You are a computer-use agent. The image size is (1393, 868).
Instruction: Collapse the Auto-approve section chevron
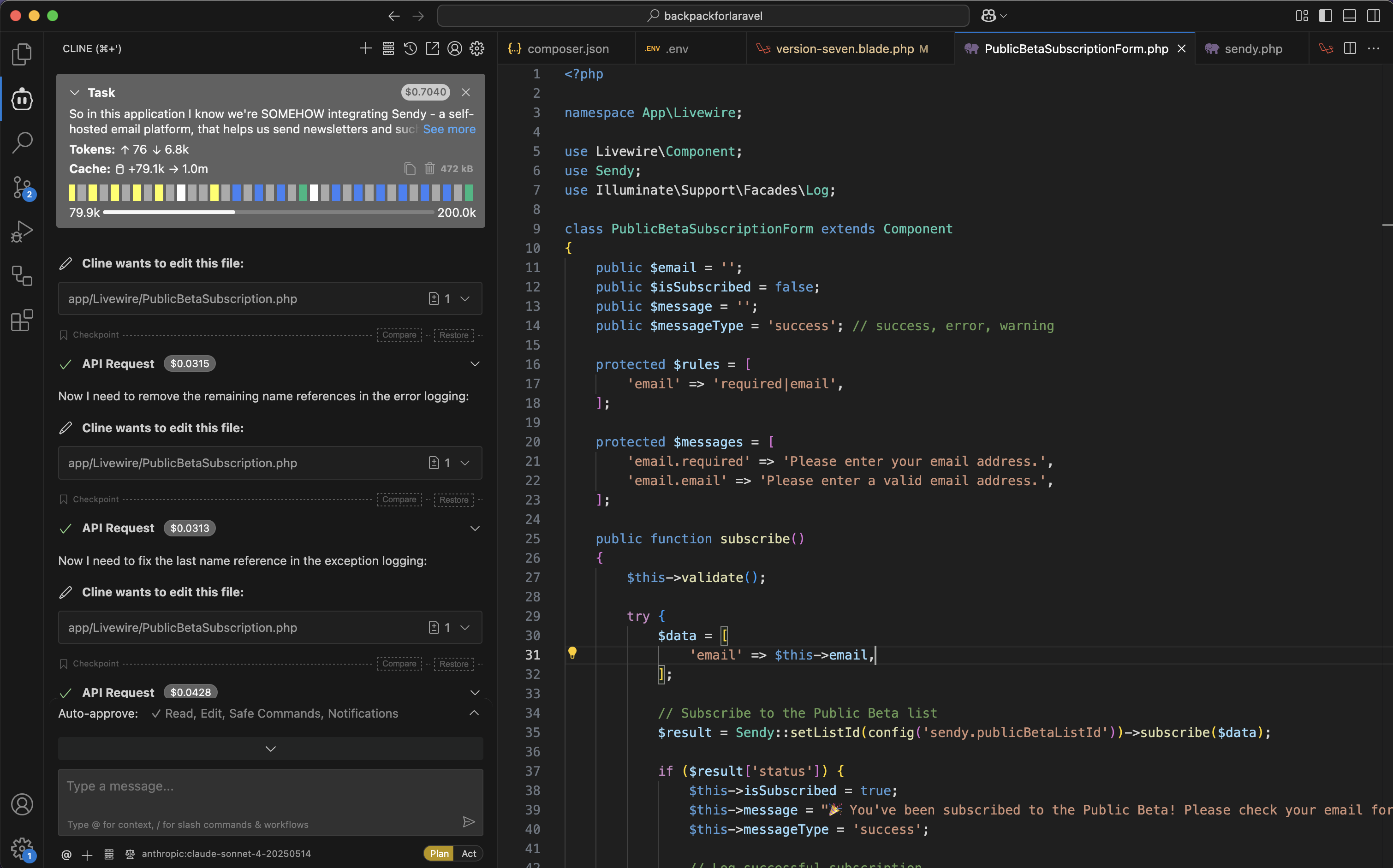click(474, 713)
